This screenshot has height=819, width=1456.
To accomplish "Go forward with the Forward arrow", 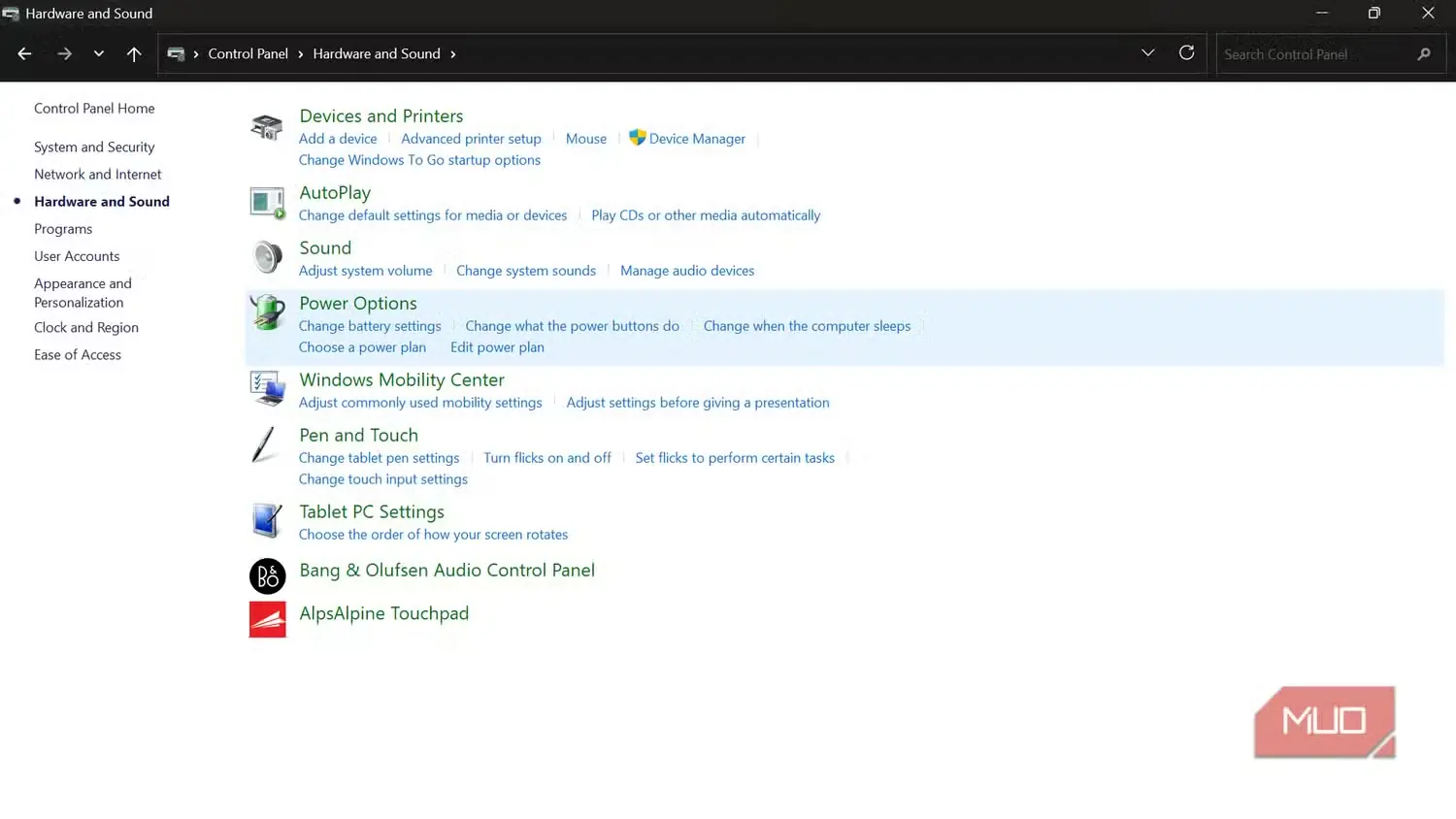I will pos(64,54).
